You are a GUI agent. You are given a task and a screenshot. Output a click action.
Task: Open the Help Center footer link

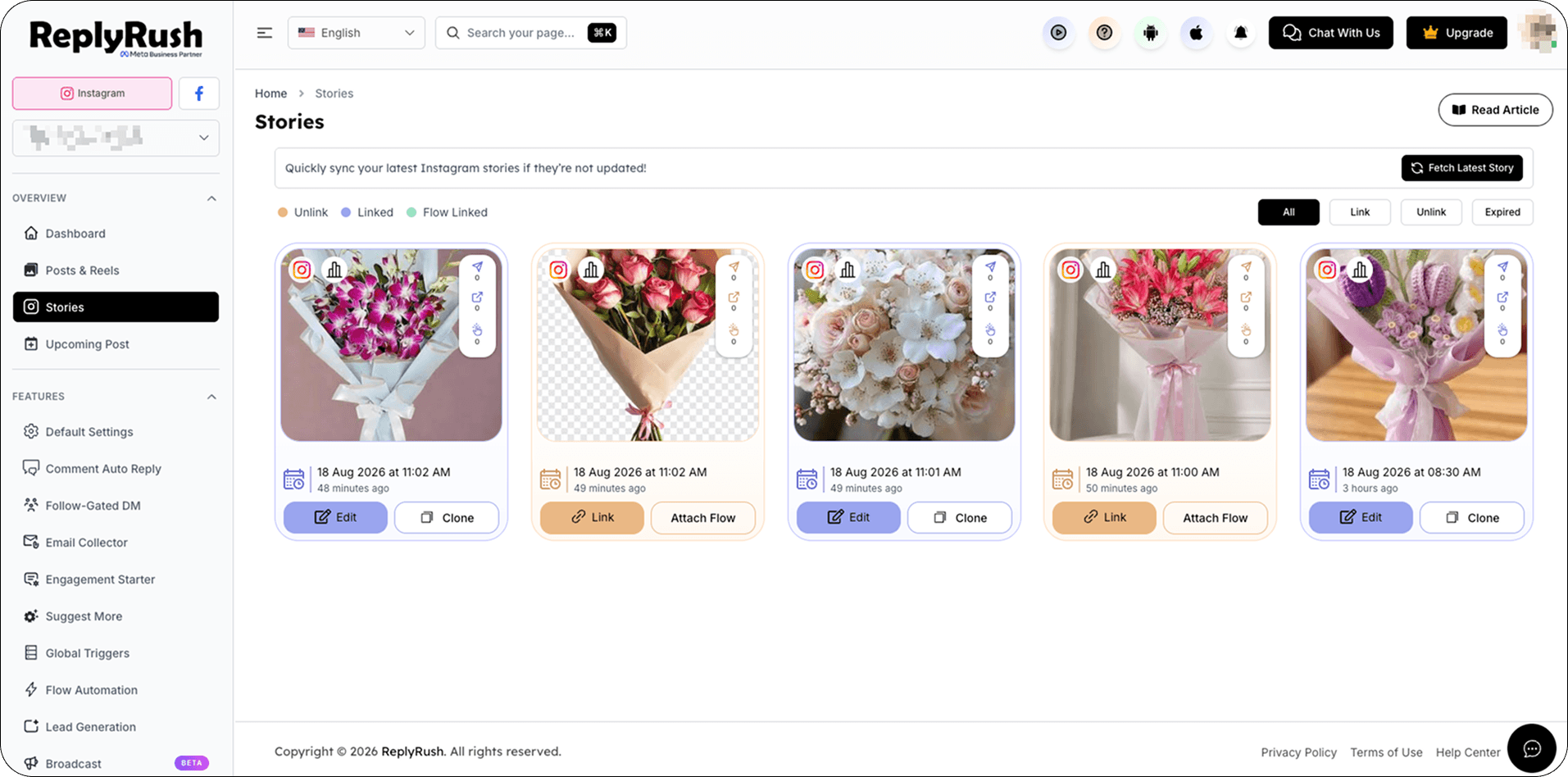tap(1467, 752)
